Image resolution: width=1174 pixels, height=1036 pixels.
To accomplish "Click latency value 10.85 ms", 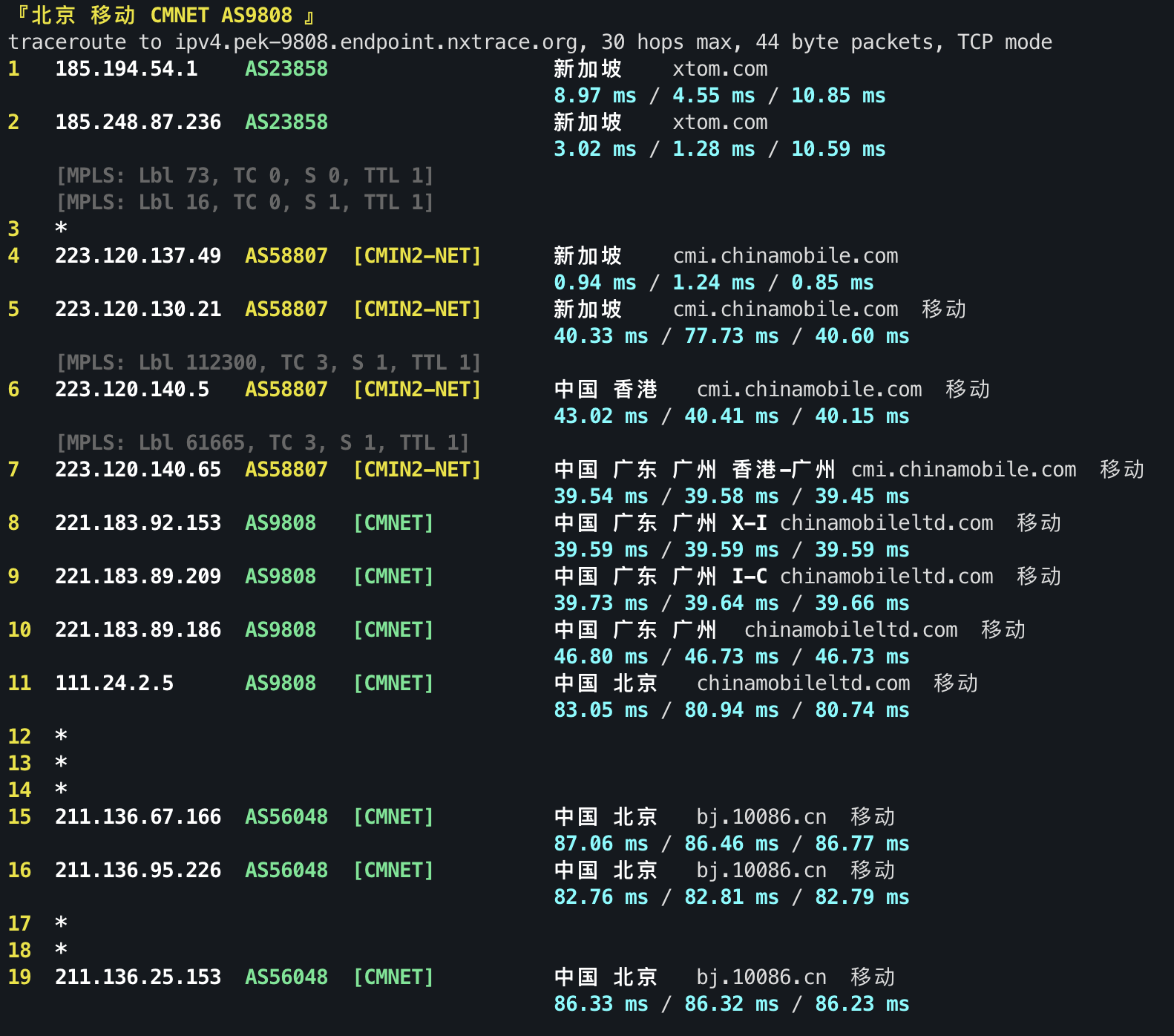I will pos(839,96).
